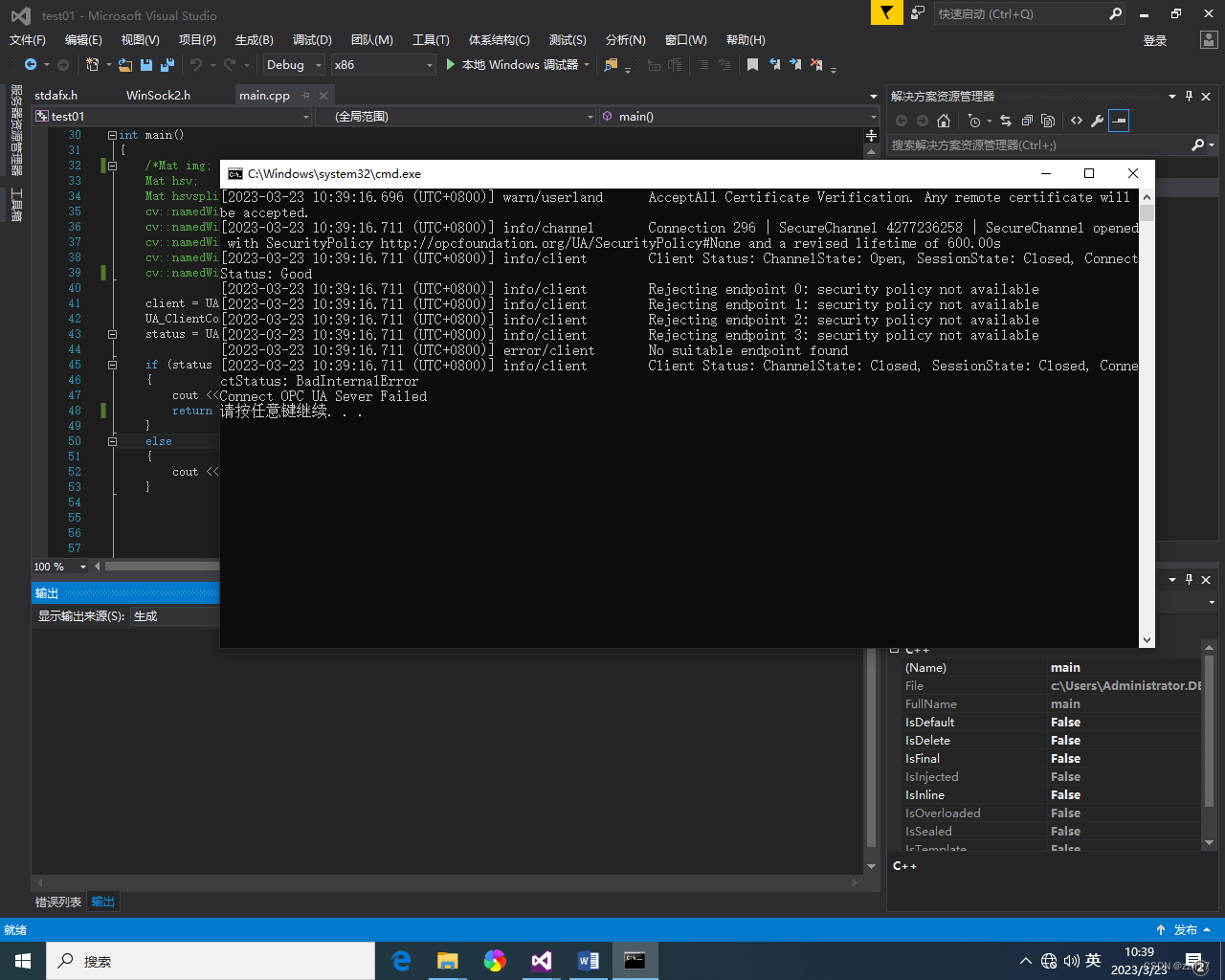Open properties via the wrench icon

[1098, 121]
